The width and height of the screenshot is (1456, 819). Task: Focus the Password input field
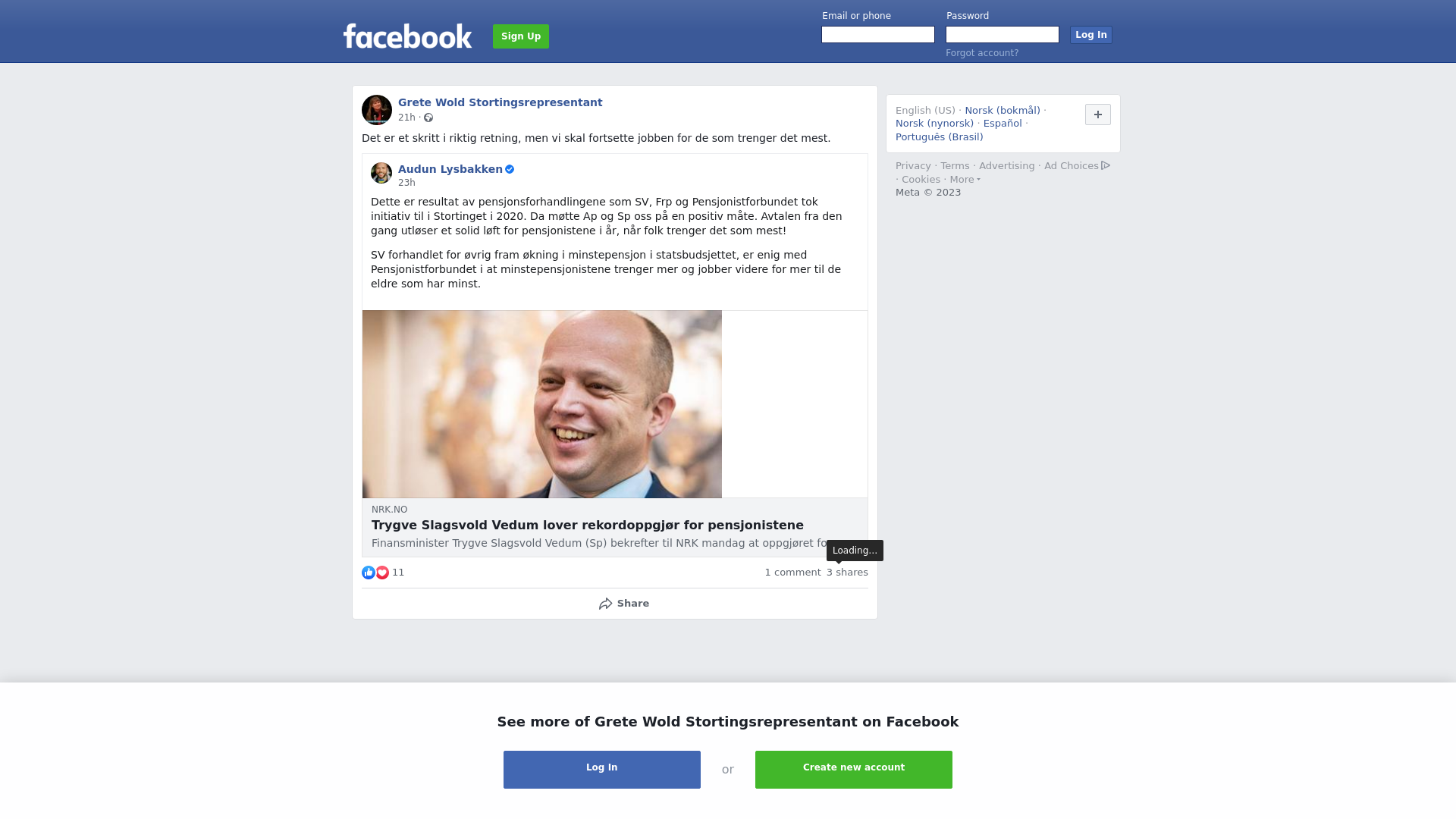pos(1003,35)
